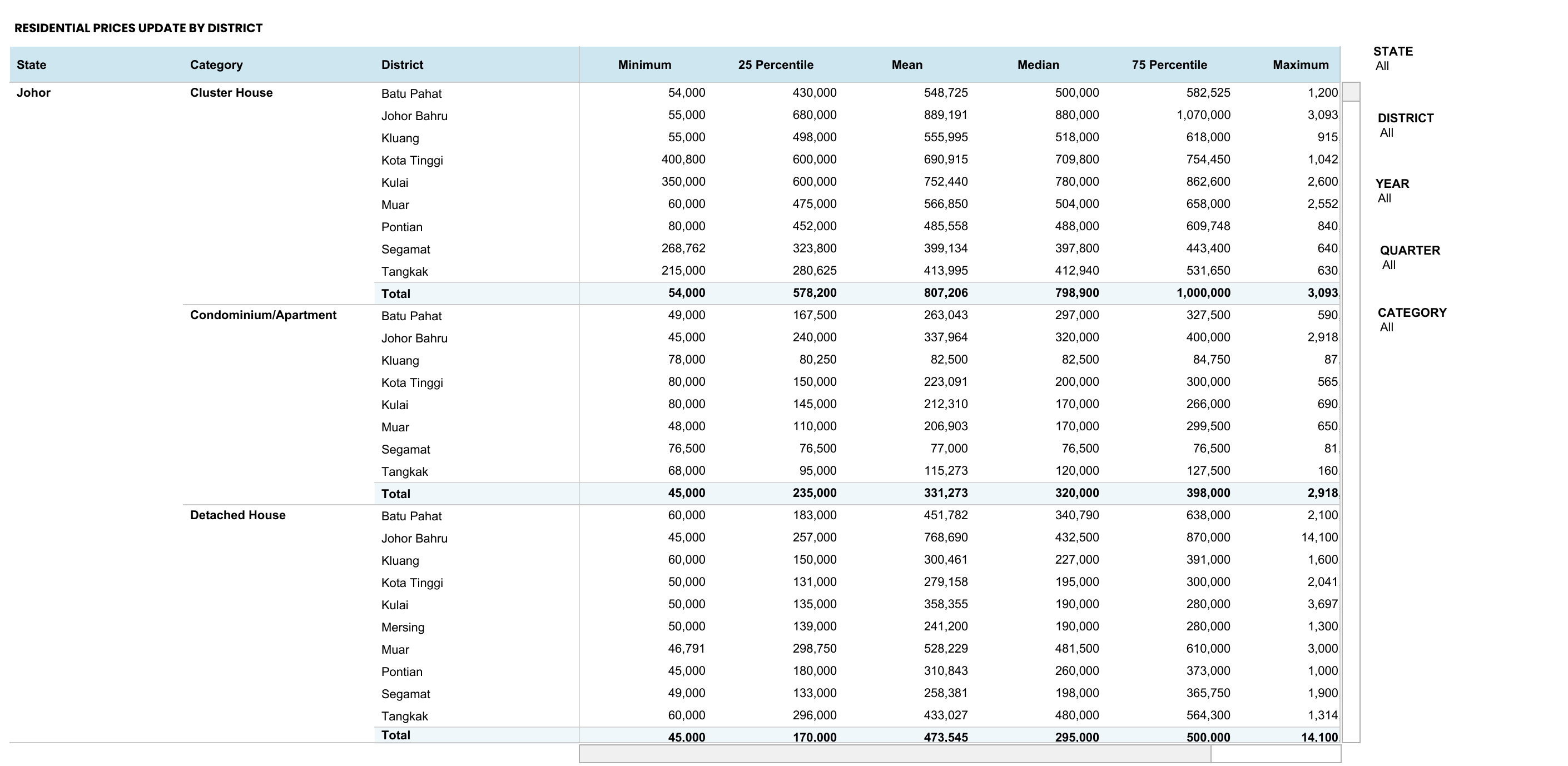Click the 25 Percentile column header
This screenshot has width=1568, height=766.
[776, 64]
